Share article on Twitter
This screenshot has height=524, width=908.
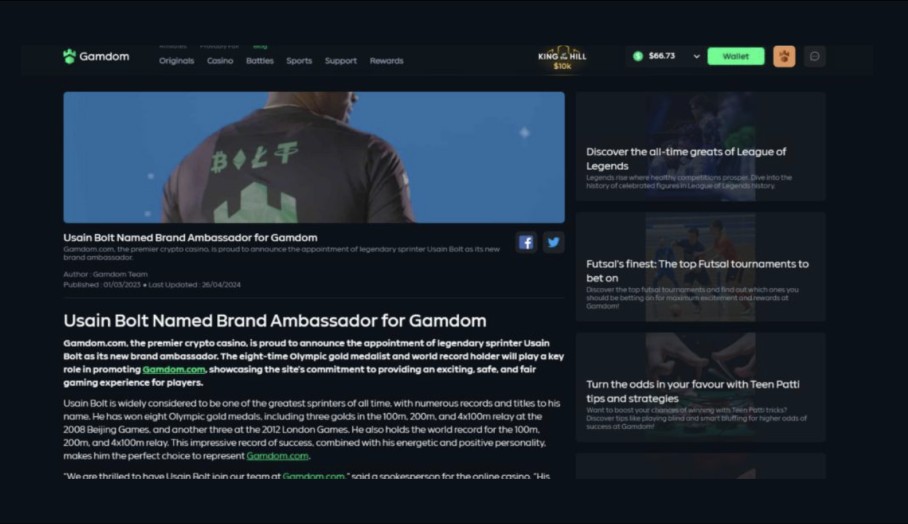point(553,243)
